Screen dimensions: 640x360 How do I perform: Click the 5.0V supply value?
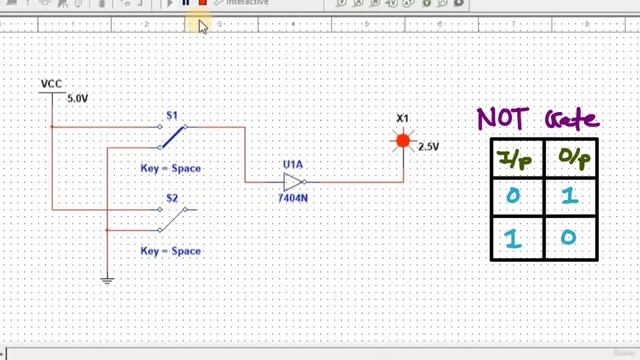78,98
